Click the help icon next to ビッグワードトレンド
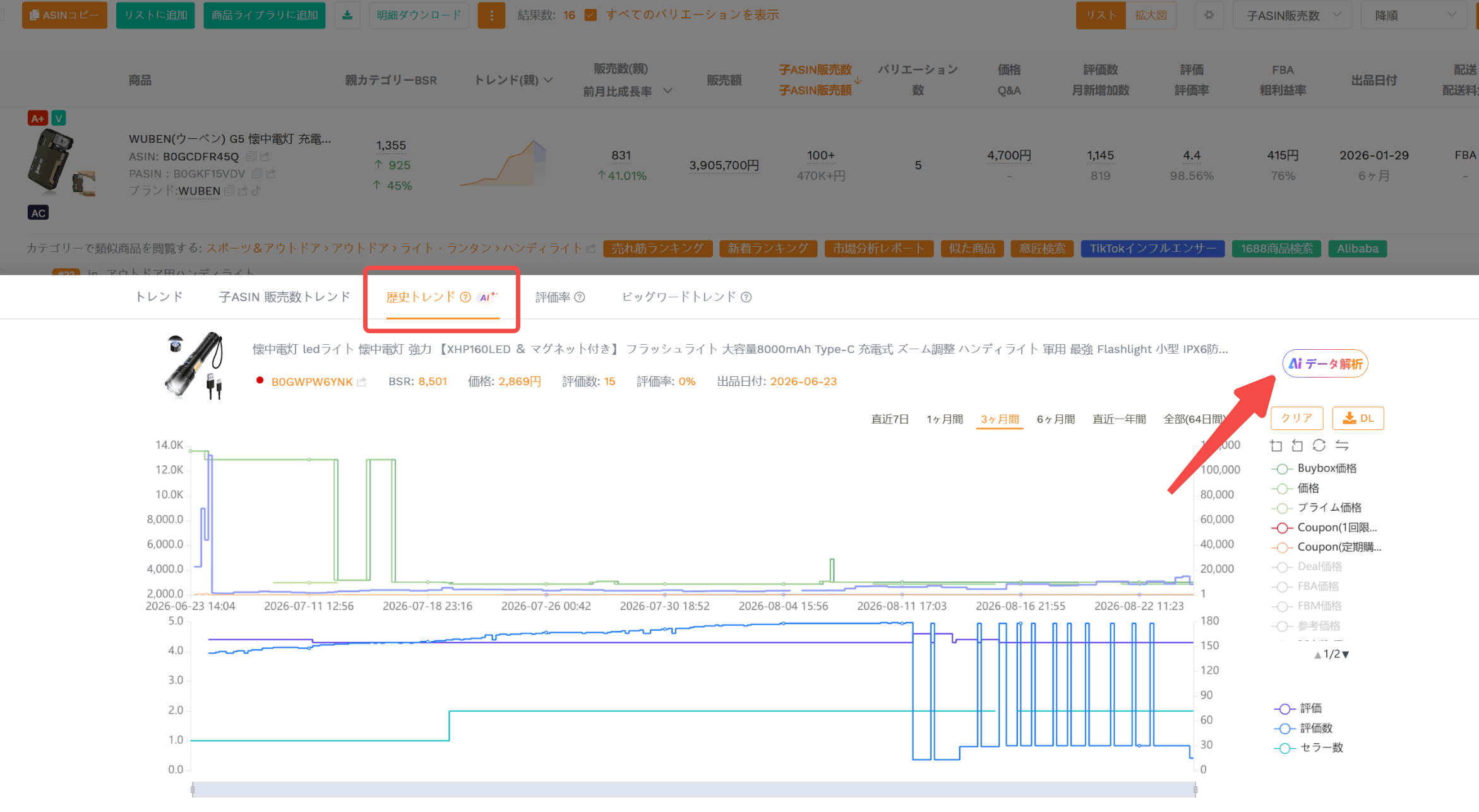Viewport: 1479px width, 812px height. click(x=746, y=297)
